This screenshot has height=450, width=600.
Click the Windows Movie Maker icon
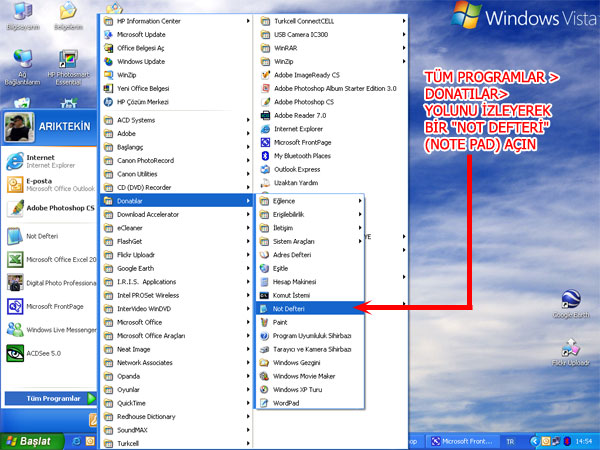coord(264,376)
